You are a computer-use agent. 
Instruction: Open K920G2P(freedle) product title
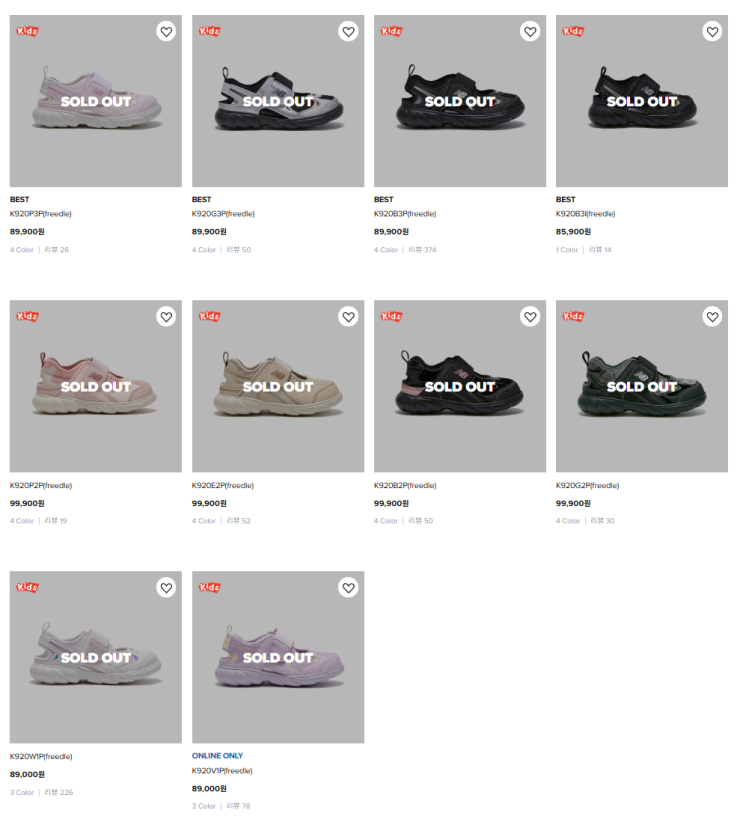coord(587,485)
